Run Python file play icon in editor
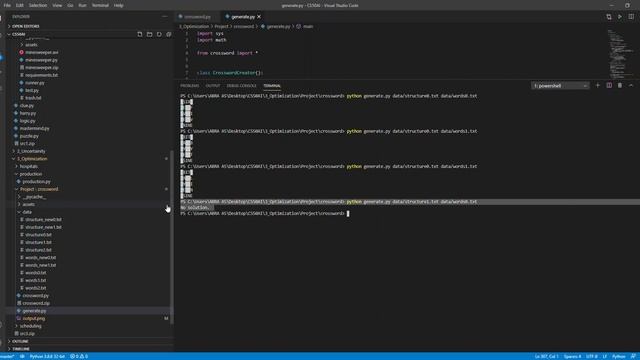 click(x=620, y=17)
